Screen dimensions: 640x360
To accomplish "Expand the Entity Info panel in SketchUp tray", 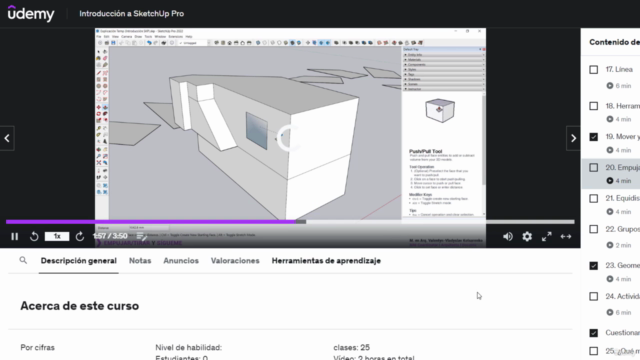I will click(x=444, y=55).
